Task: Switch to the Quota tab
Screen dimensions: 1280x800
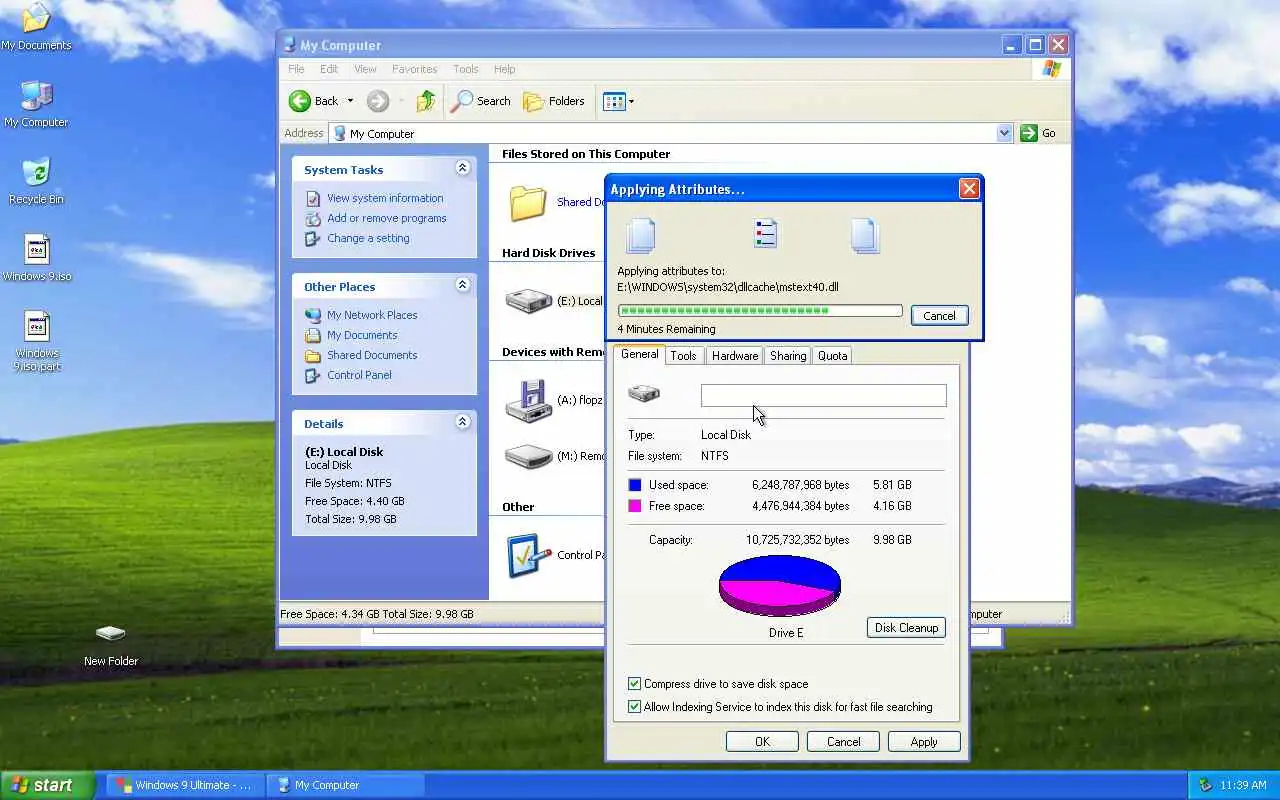Action: (x=832, y=355)
